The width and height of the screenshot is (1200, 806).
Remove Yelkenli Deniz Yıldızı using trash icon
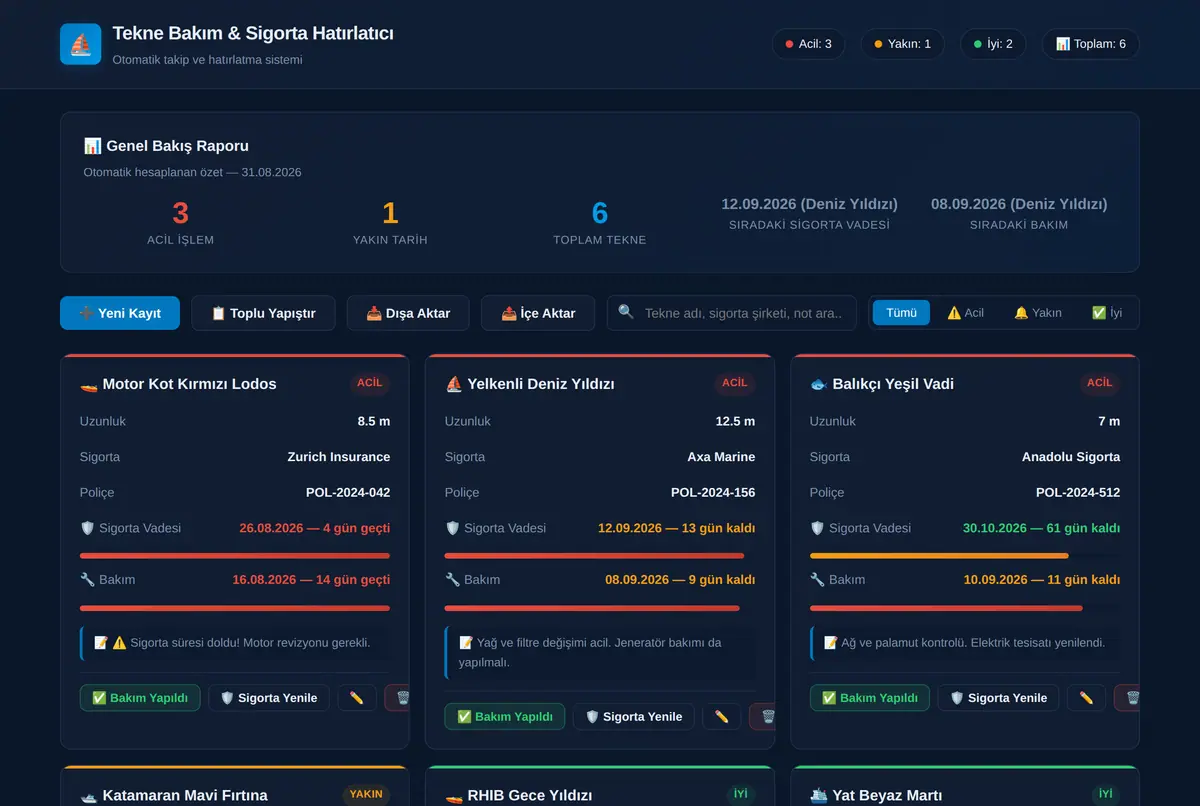(762, 716)
